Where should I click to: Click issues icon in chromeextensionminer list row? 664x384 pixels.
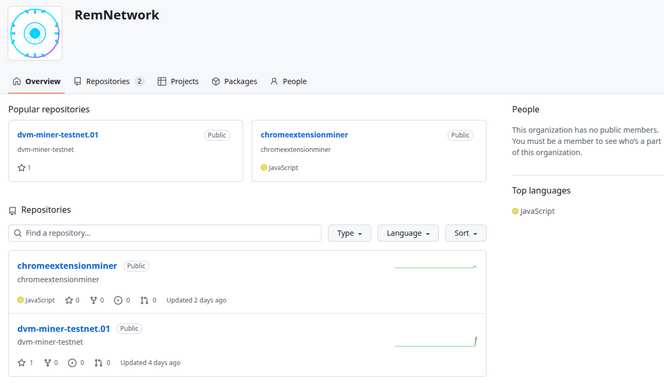pyautogui.click(x=118, y=300)
